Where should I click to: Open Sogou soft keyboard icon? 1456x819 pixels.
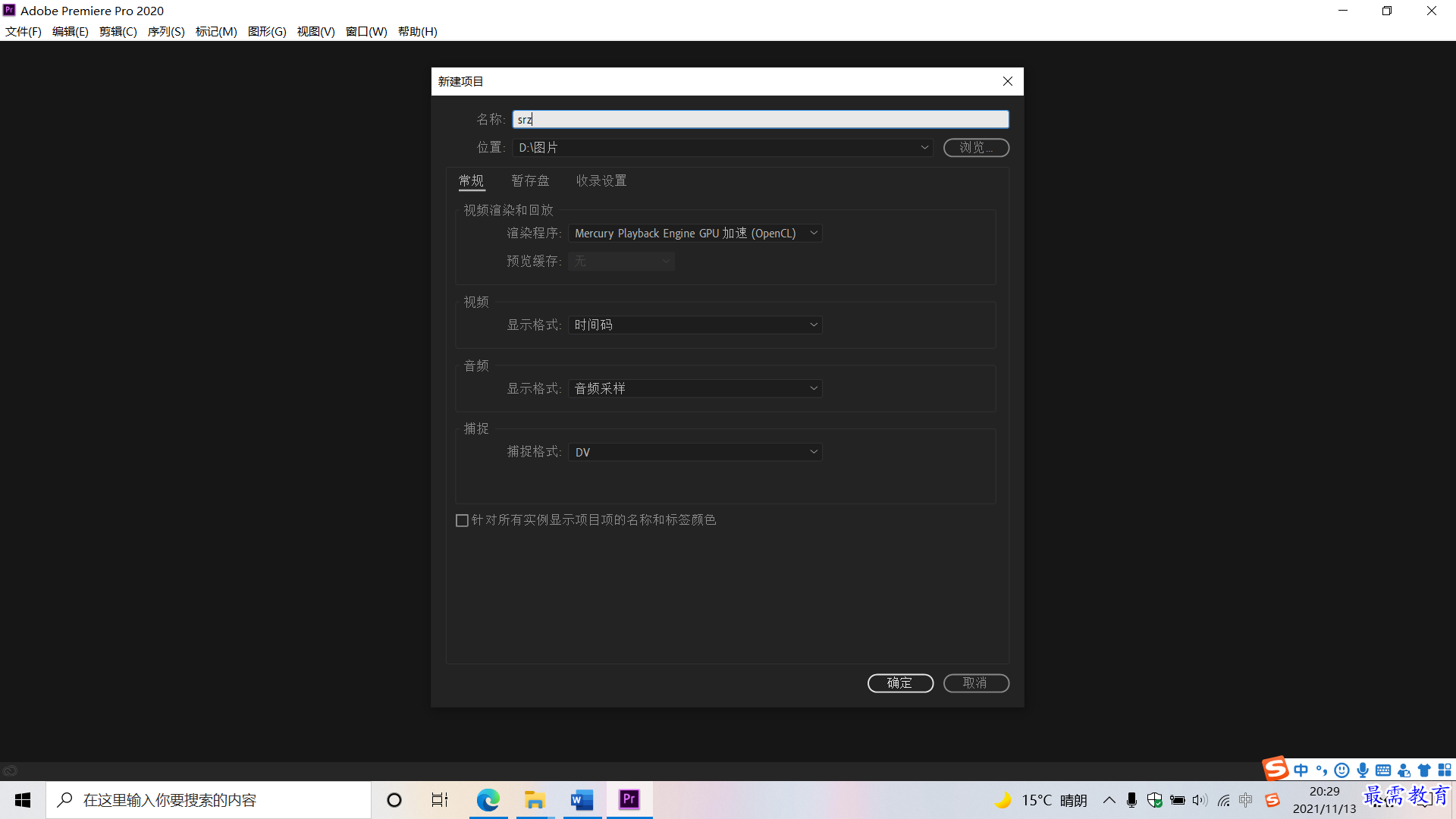[x=1383, y=770]
